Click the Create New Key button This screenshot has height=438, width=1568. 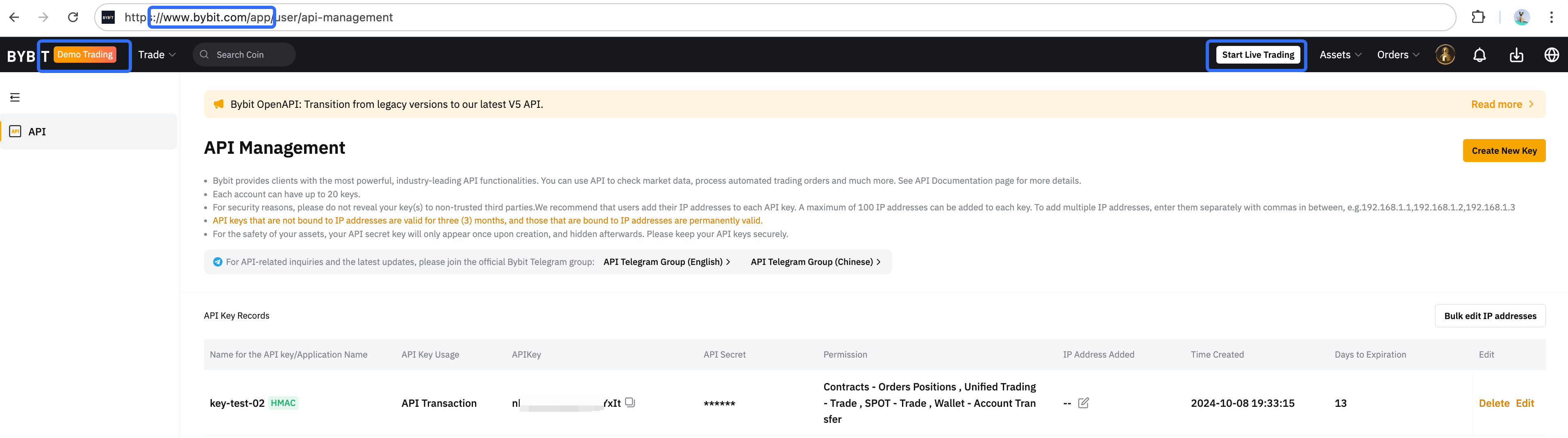point(1504,151)
